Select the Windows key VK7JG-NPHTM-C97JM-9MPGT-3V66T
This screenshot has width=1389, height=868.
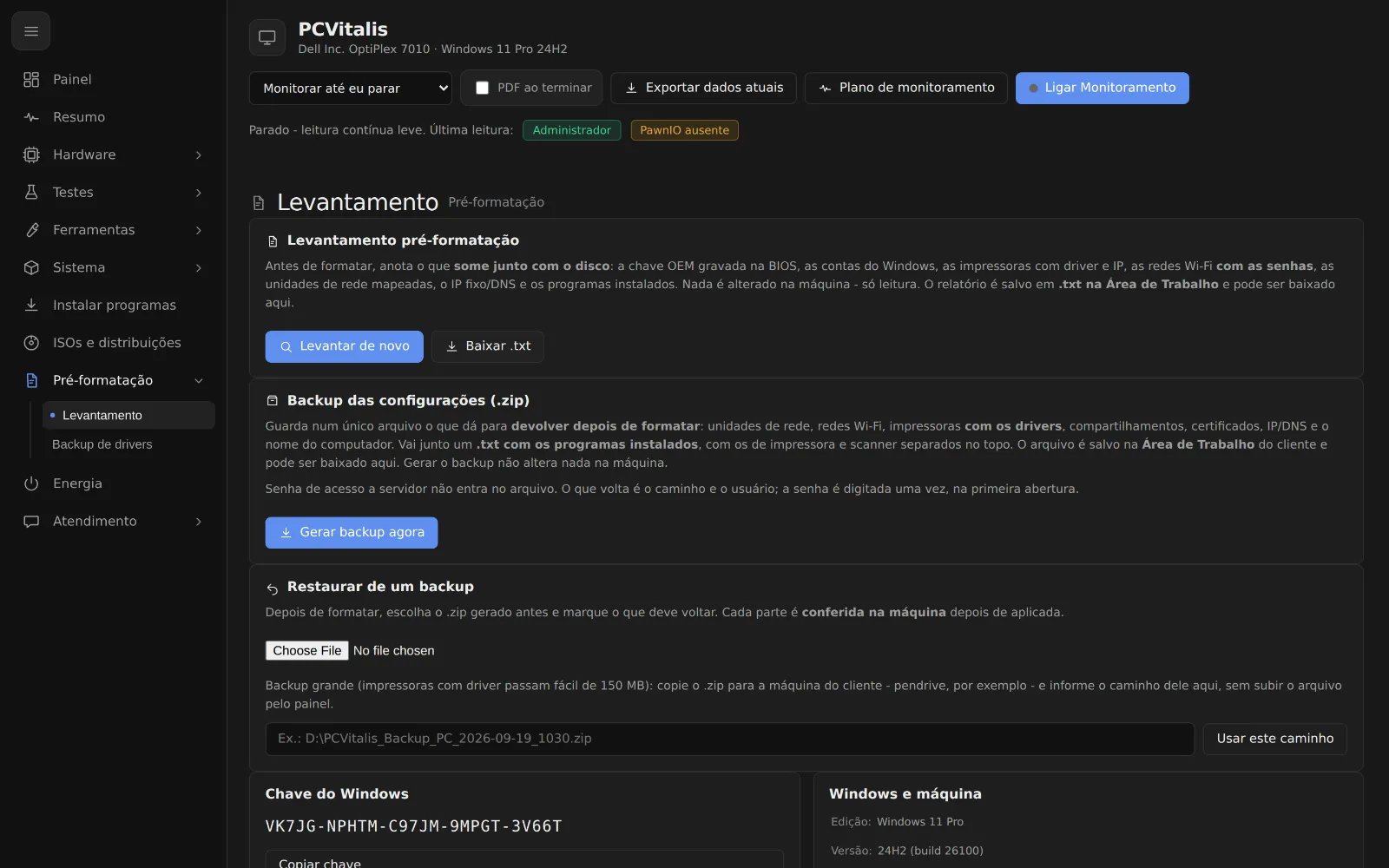click(x=413, y=826)
